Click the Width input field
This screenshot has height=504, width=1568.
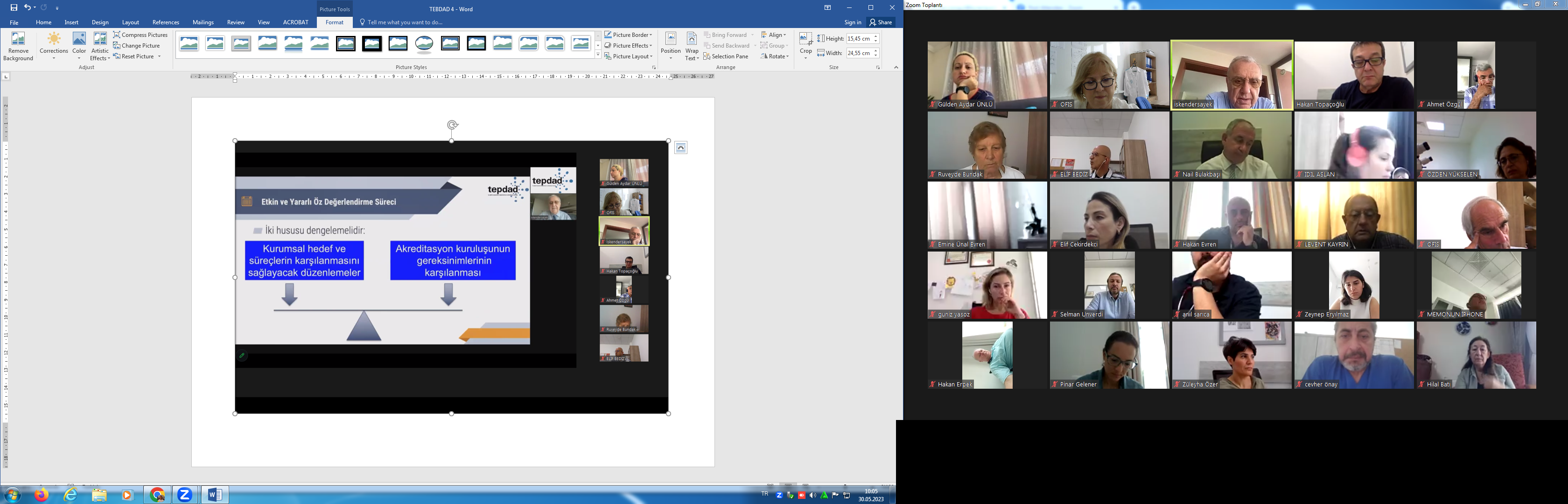858,53
